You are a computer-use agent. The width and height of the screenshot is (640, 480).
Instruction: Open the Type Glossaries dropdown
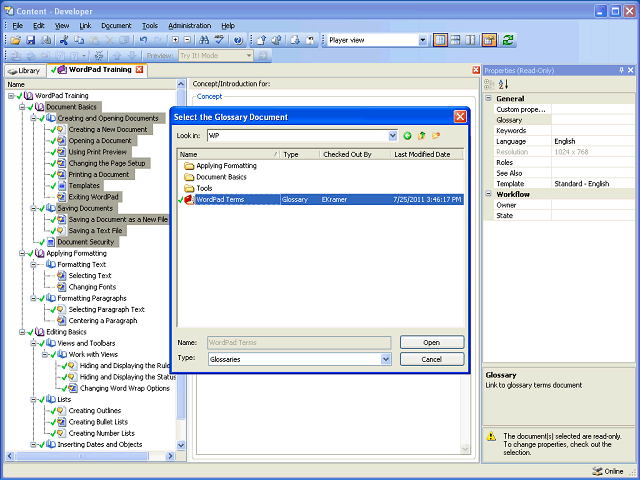pos(386,359)
